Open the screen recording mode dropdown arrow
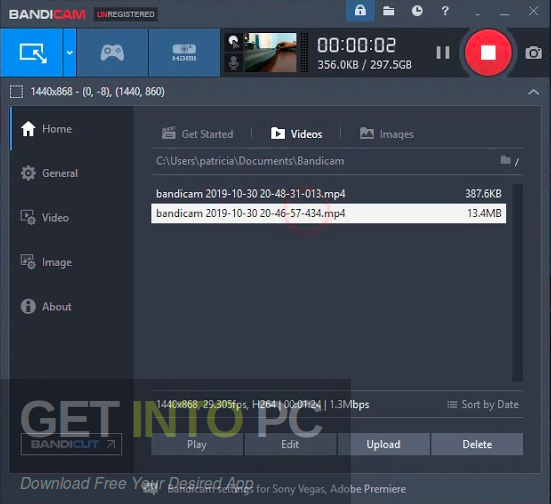Screen dimensions: 551x504 [70, 53]
